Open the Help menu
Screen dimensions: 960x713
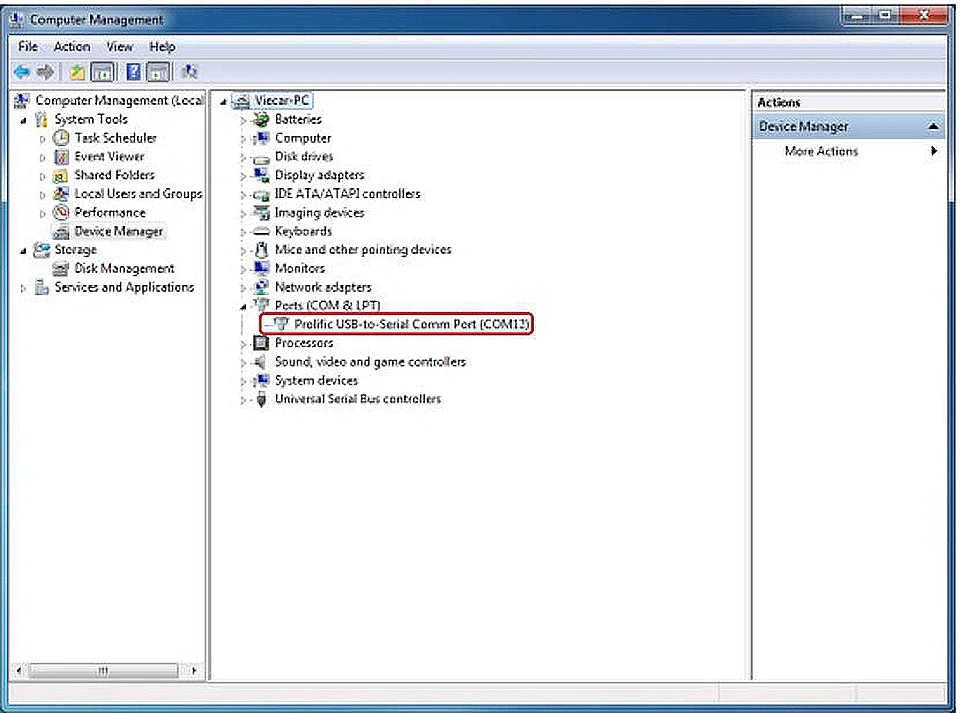pyautogui.click(x=162, y=47)
